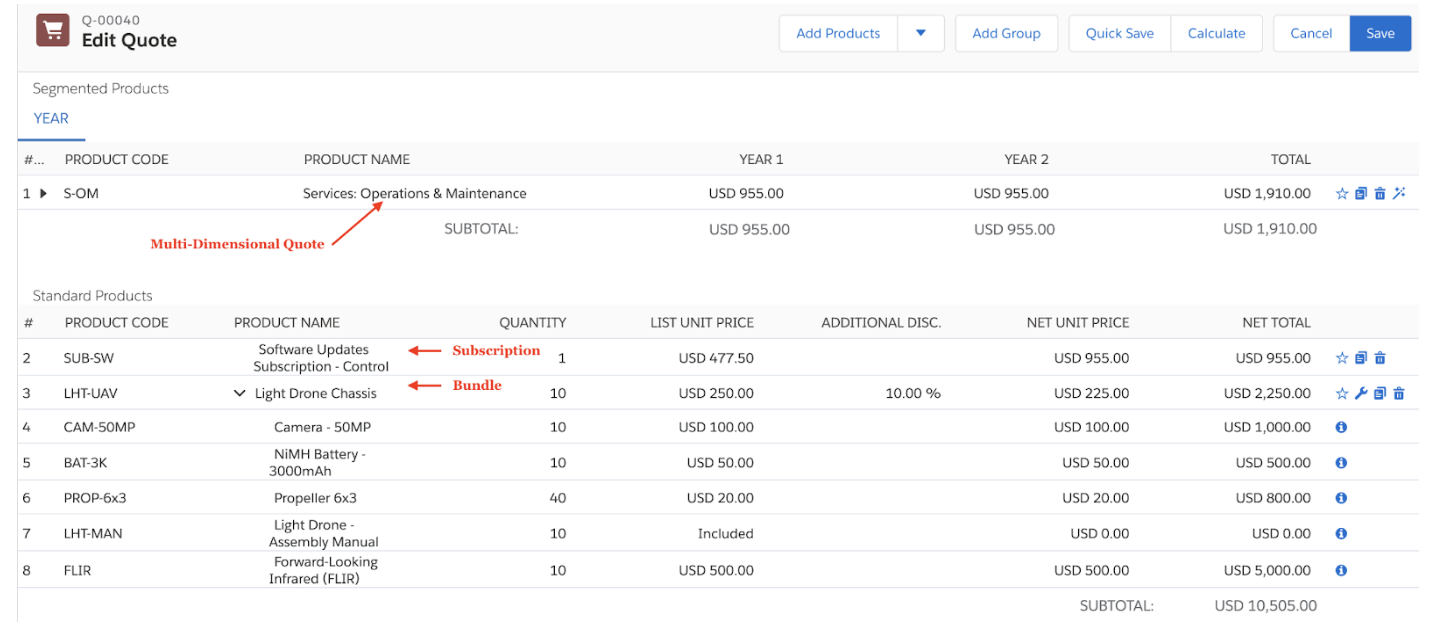Screen dimensions: 1438x636
Task: Edit 10.00 % additional discount on LHT-UAV
Action: (913, 394)
